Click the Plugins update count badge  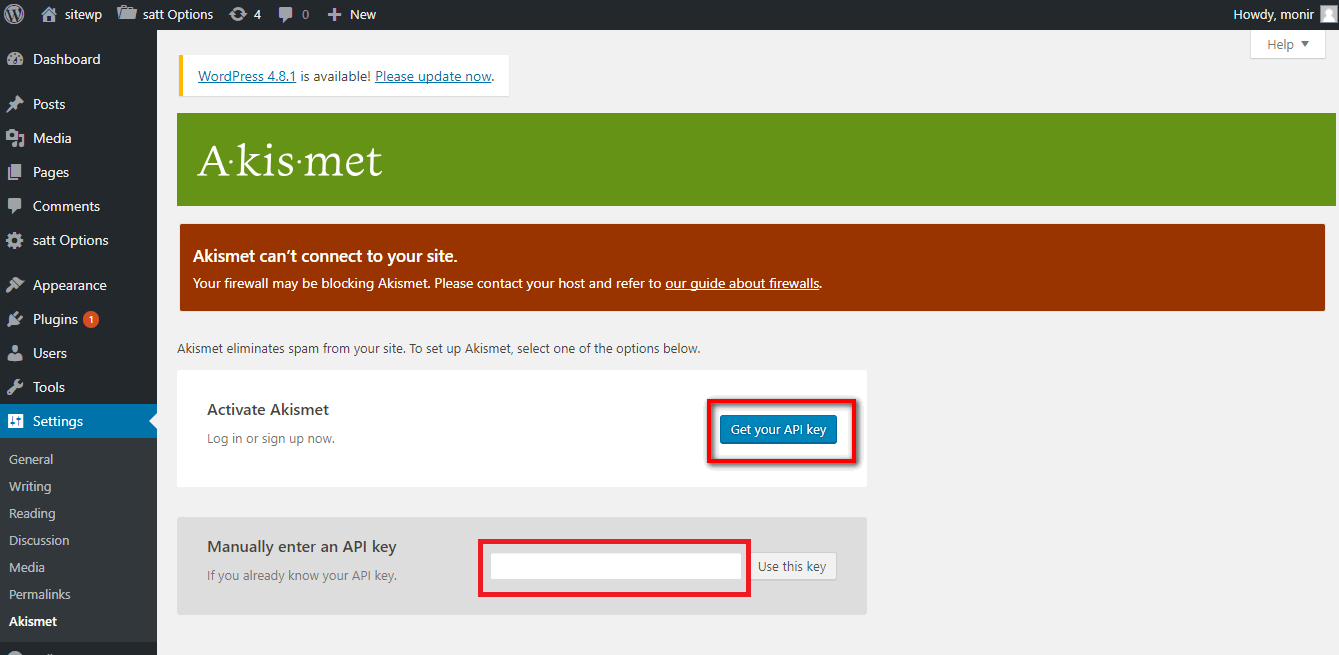tap(91, 320)
